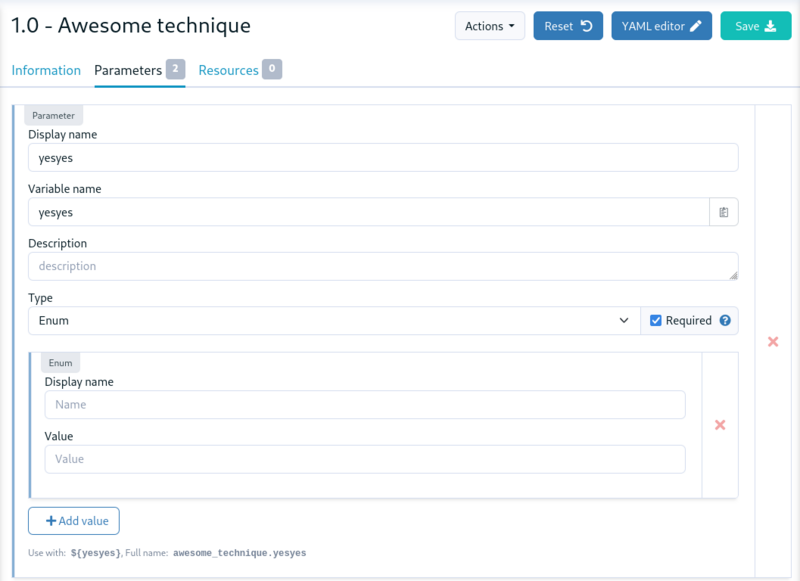This screenshot has width=800, height=581.
Task: Remove the enum value with red X
Action: pos(720,425)
